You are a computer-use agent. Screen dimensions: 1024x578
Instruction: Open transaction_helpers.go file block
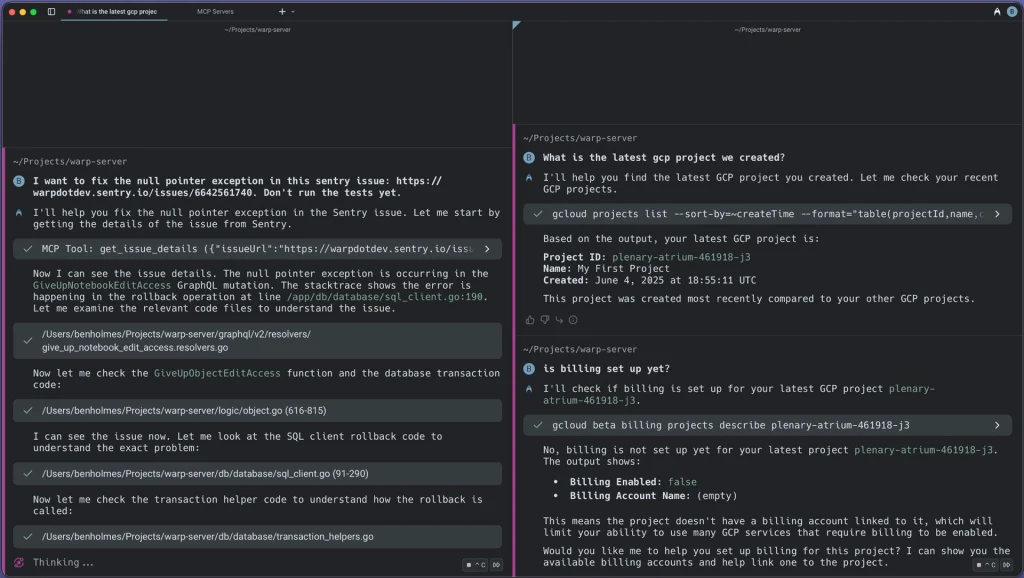point(257,537)
